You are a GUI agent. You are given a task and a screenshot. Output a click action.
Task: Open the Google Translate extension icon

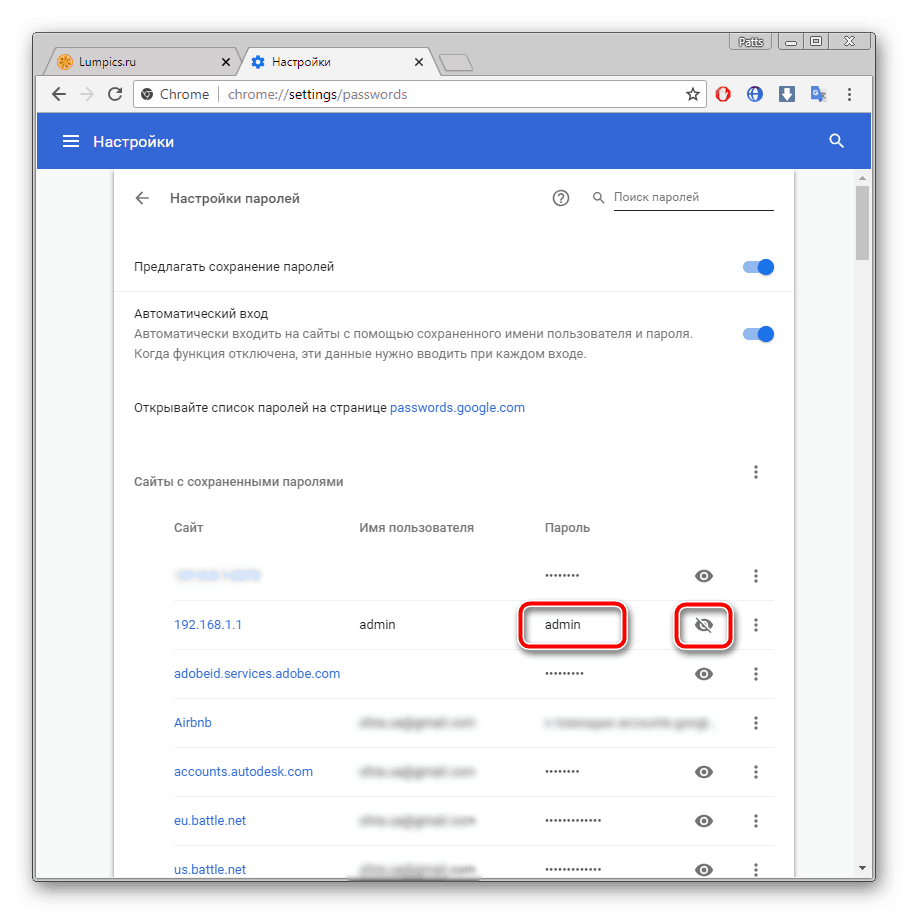818,94
